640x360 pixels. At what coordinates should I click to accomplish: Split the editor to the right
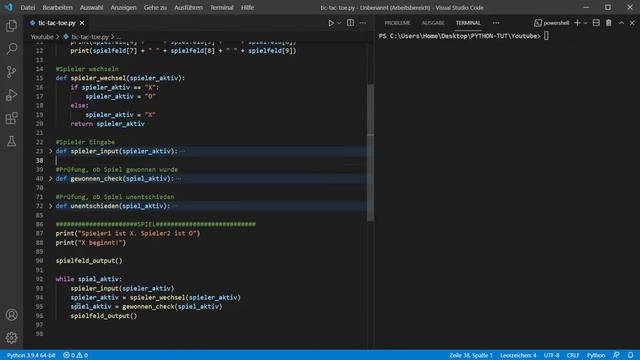[350, 23]
